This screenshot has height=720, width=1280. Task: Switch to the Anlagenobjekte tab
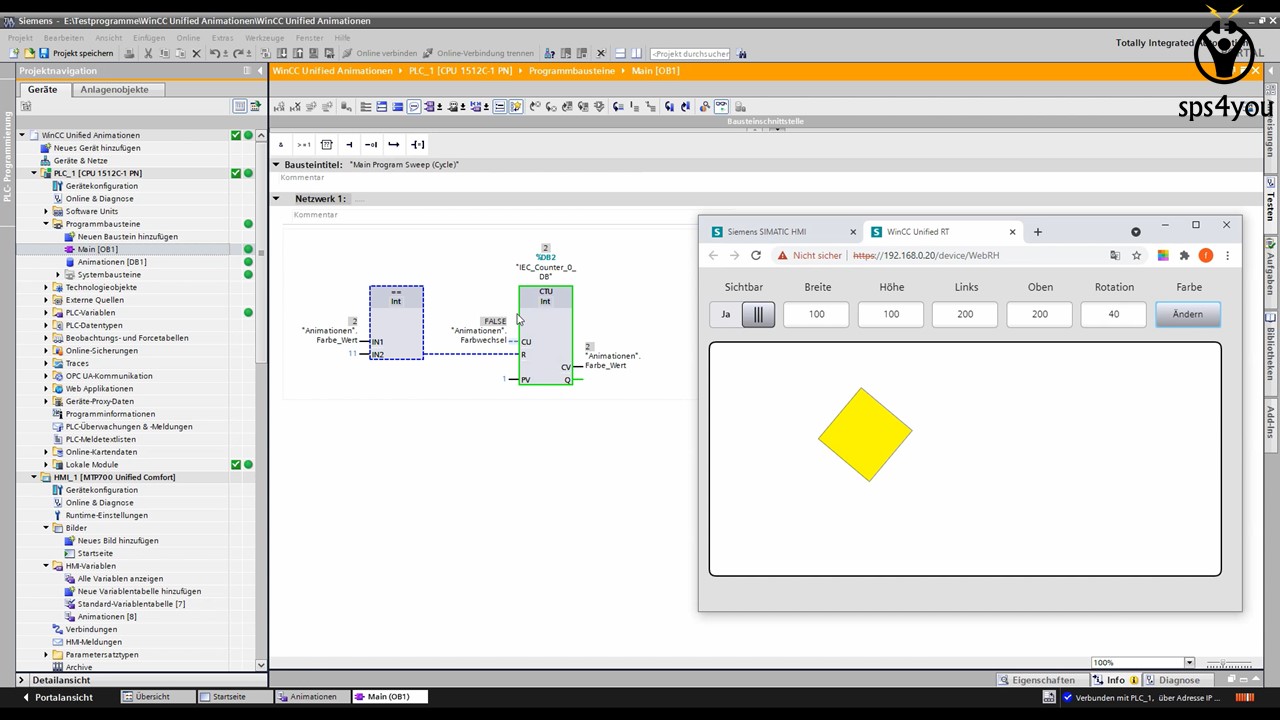pos(114,89)
